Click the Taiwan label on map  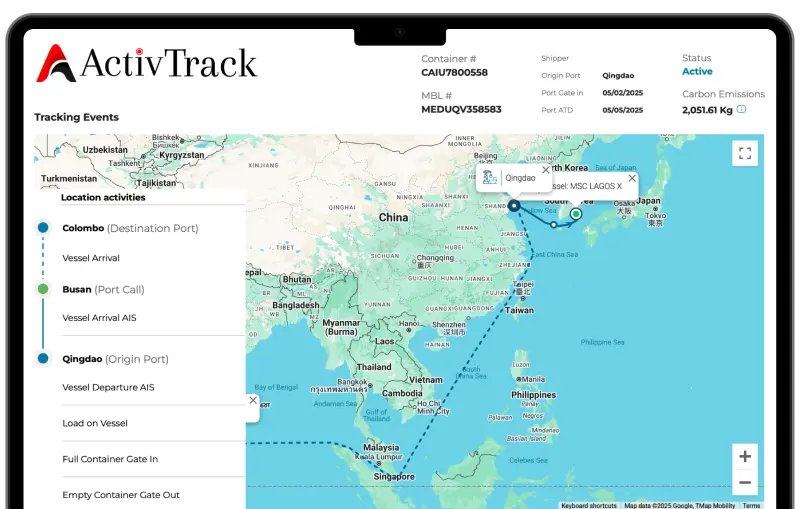point(519,310)
